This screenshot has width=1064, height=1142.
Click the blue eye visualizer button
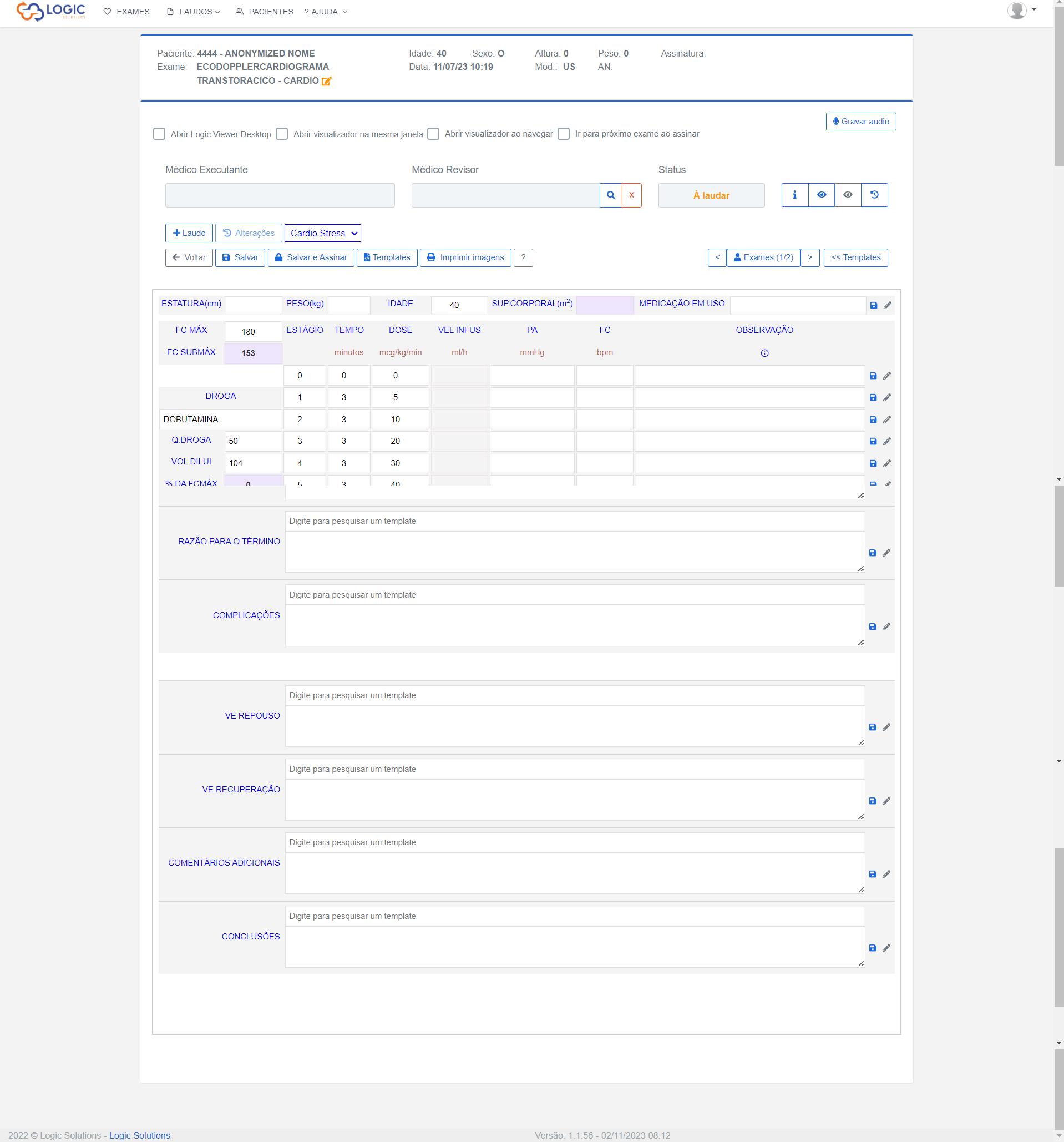(x=822, y=195)
